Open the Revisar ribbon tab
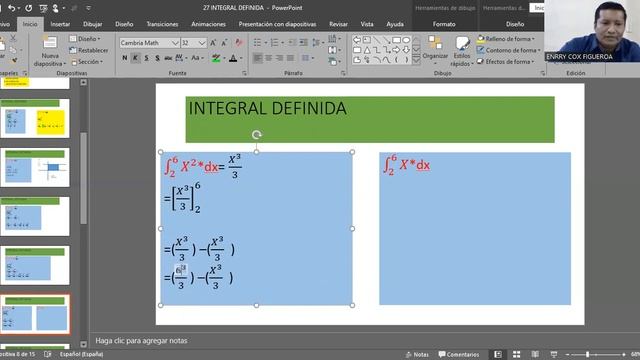The width and height of the screenshot is (640, 360). [x=338, y=24]
